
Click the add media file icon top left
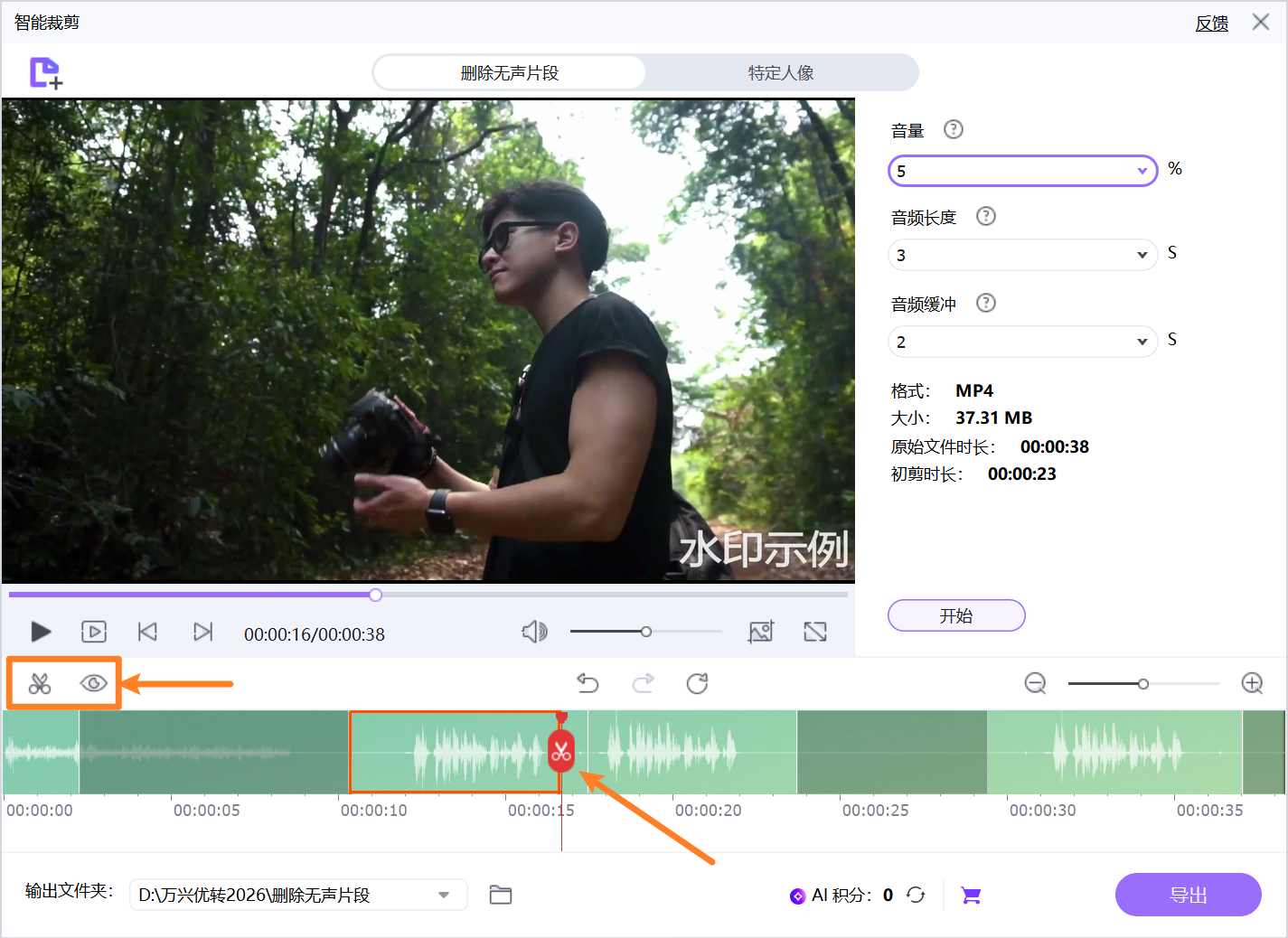[x=44, y=72]
